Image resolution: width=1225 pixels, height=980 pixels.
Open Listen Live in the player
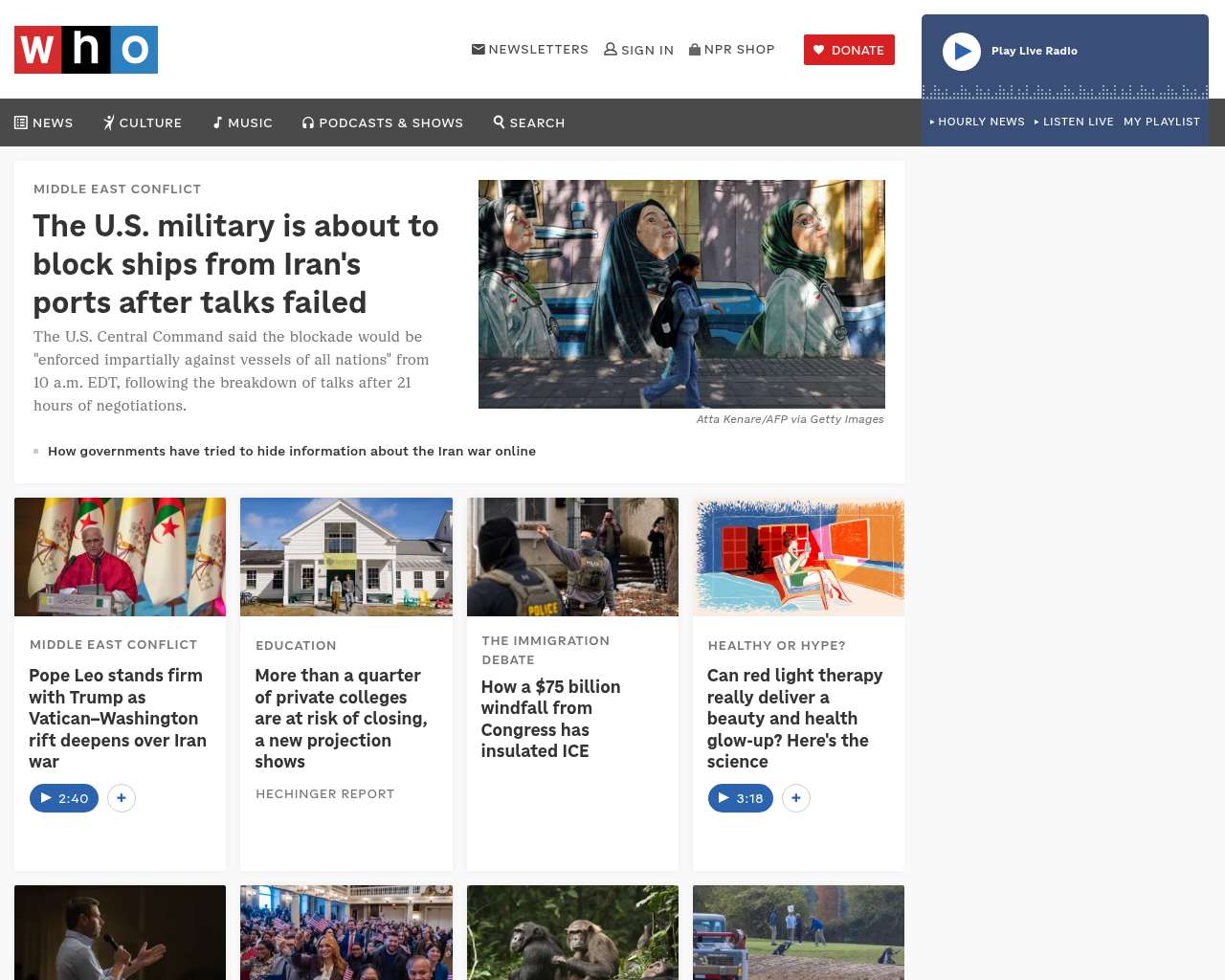[x=1074, y=122]
